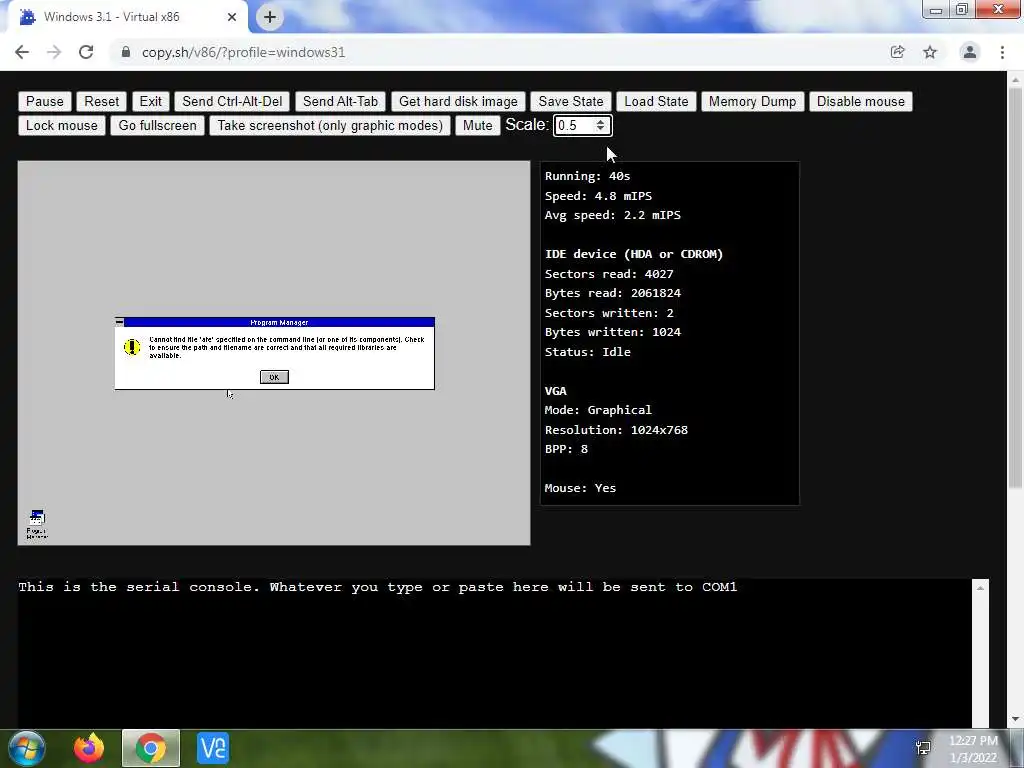Open a new browser tab
Image resolution: width=1024 pixels, height=768 pixels.
click(270, 17)
